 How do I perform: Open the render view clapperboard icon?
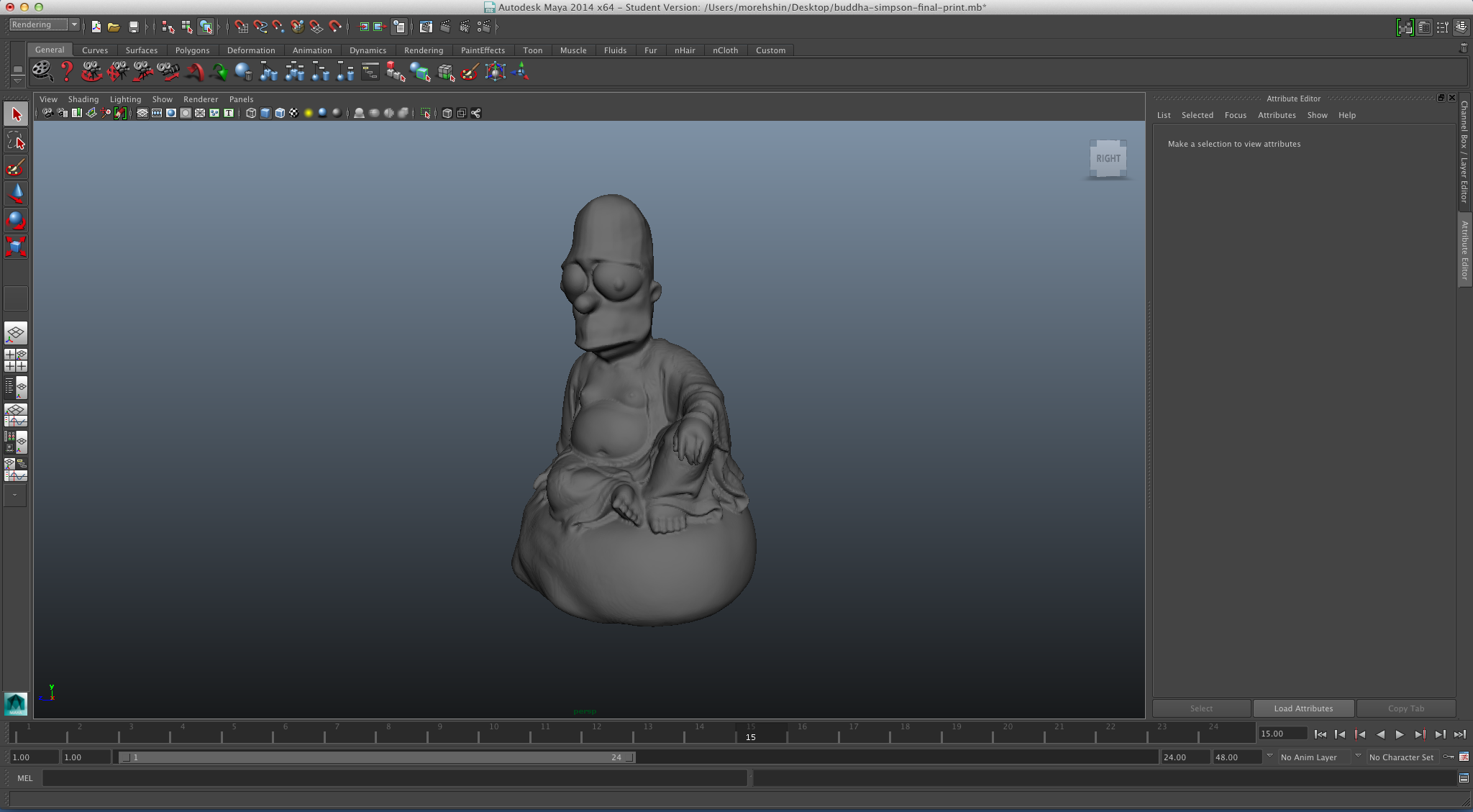pyautogui.click(x=427, y=27)
